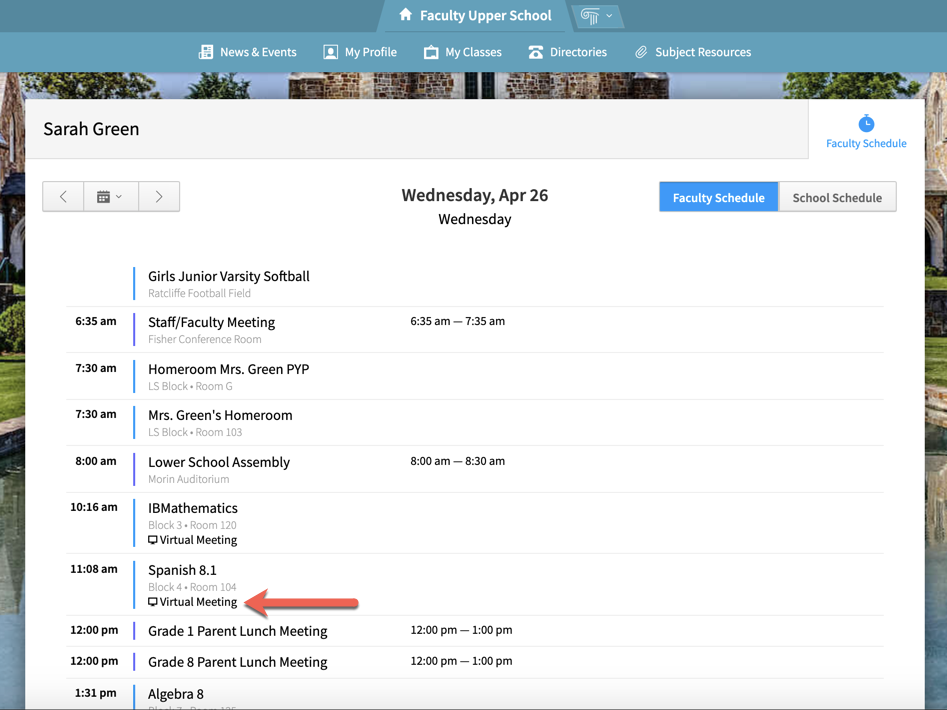This screenshot has width=947, height=710.
Task: Click the Subject Resources paperclip icon
Action: click(641, 53)
